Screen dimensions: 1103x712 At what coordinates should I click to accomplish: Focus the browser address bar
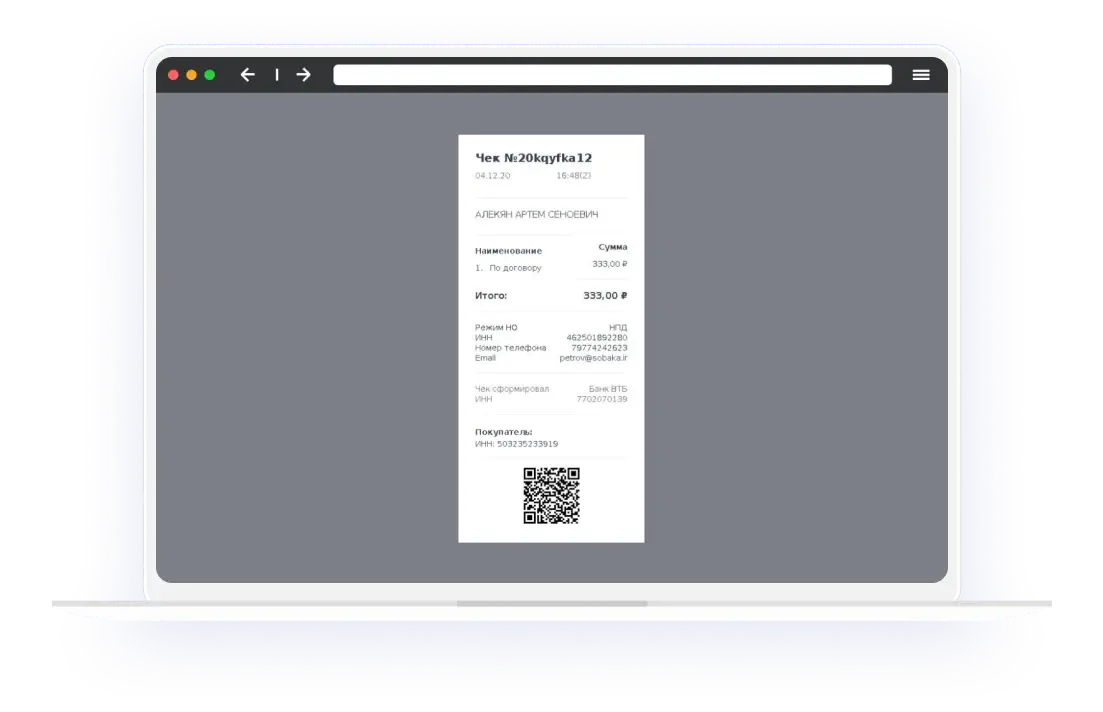612,75
